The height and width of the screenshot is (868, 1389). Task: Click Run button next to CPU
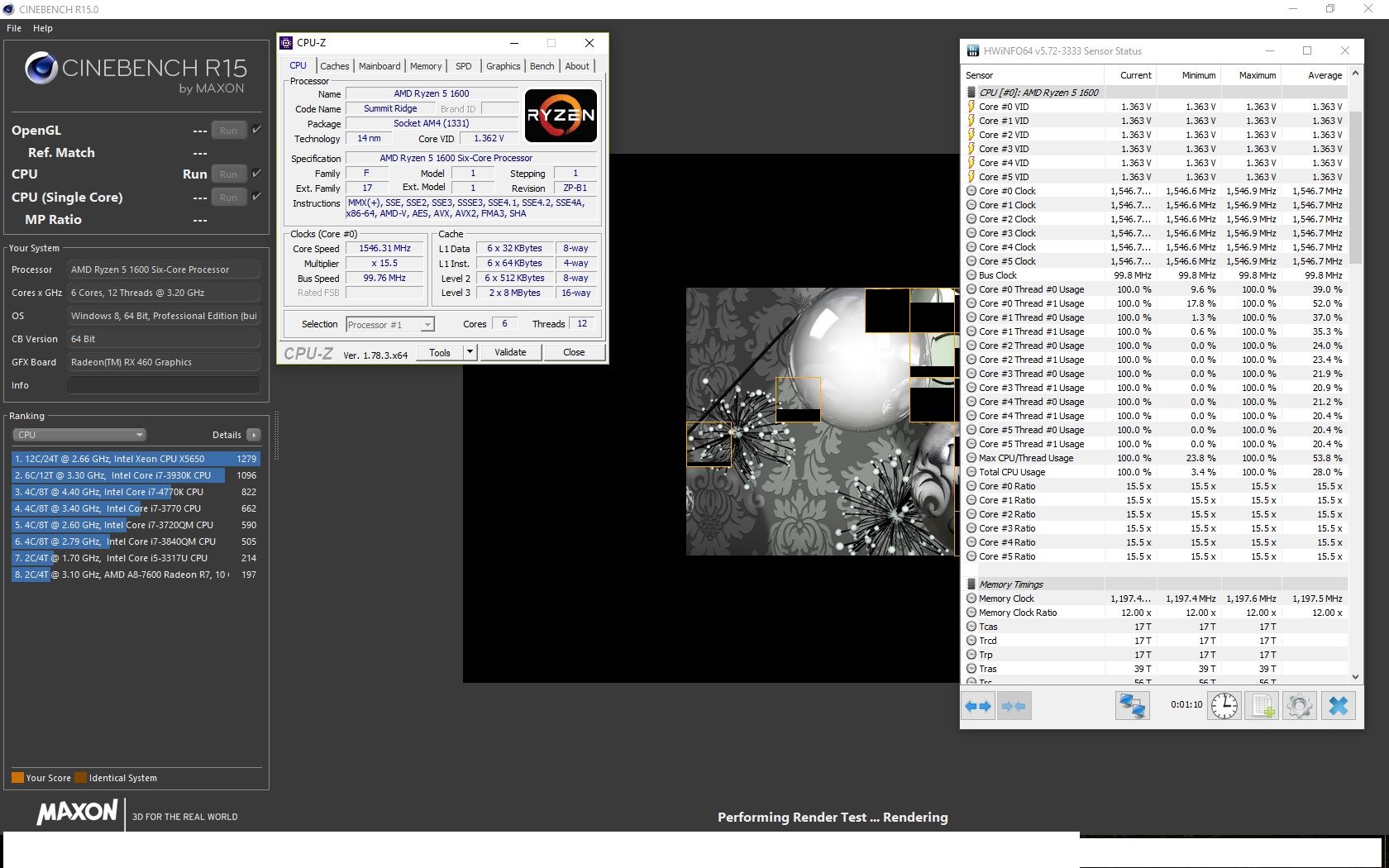click(228, 174)
